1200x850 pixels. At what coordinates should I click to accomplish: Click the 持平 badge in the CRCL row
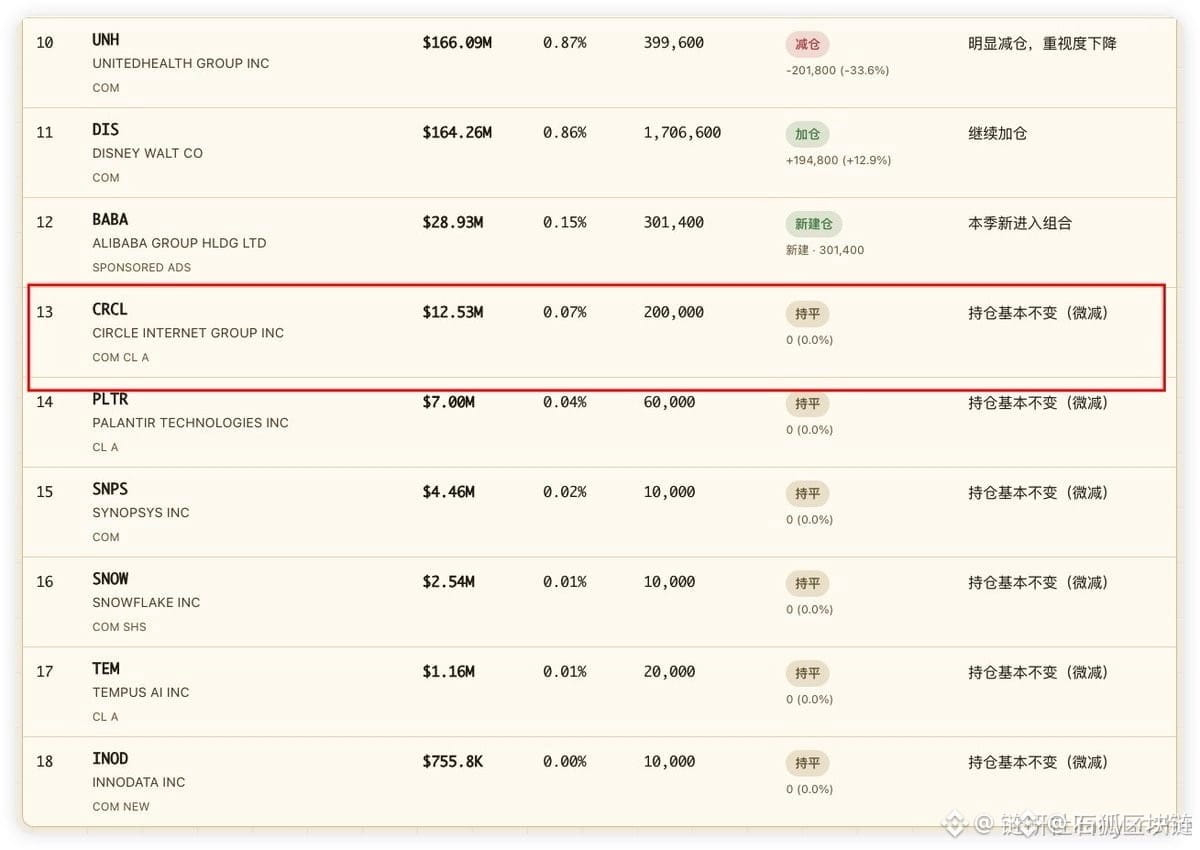807,314
